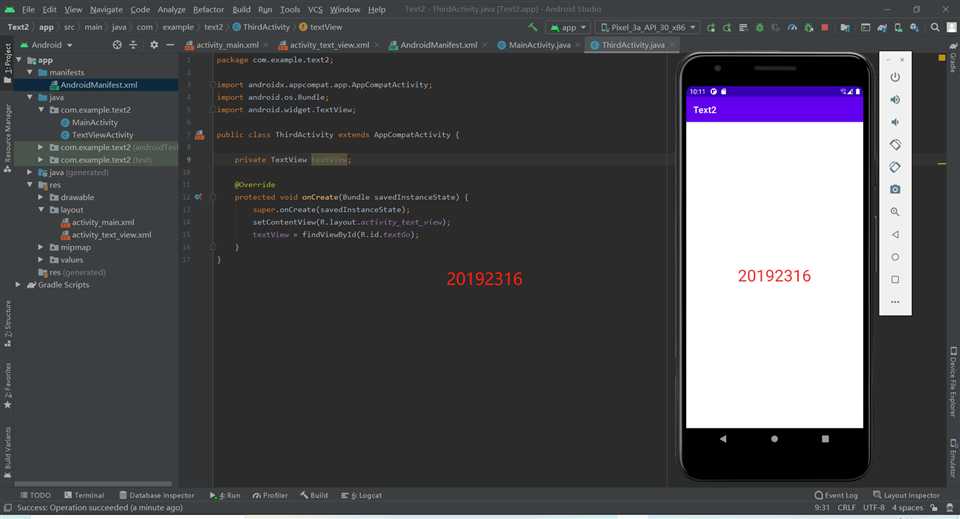Open emulator extended controls three dots

coord(895,302)
